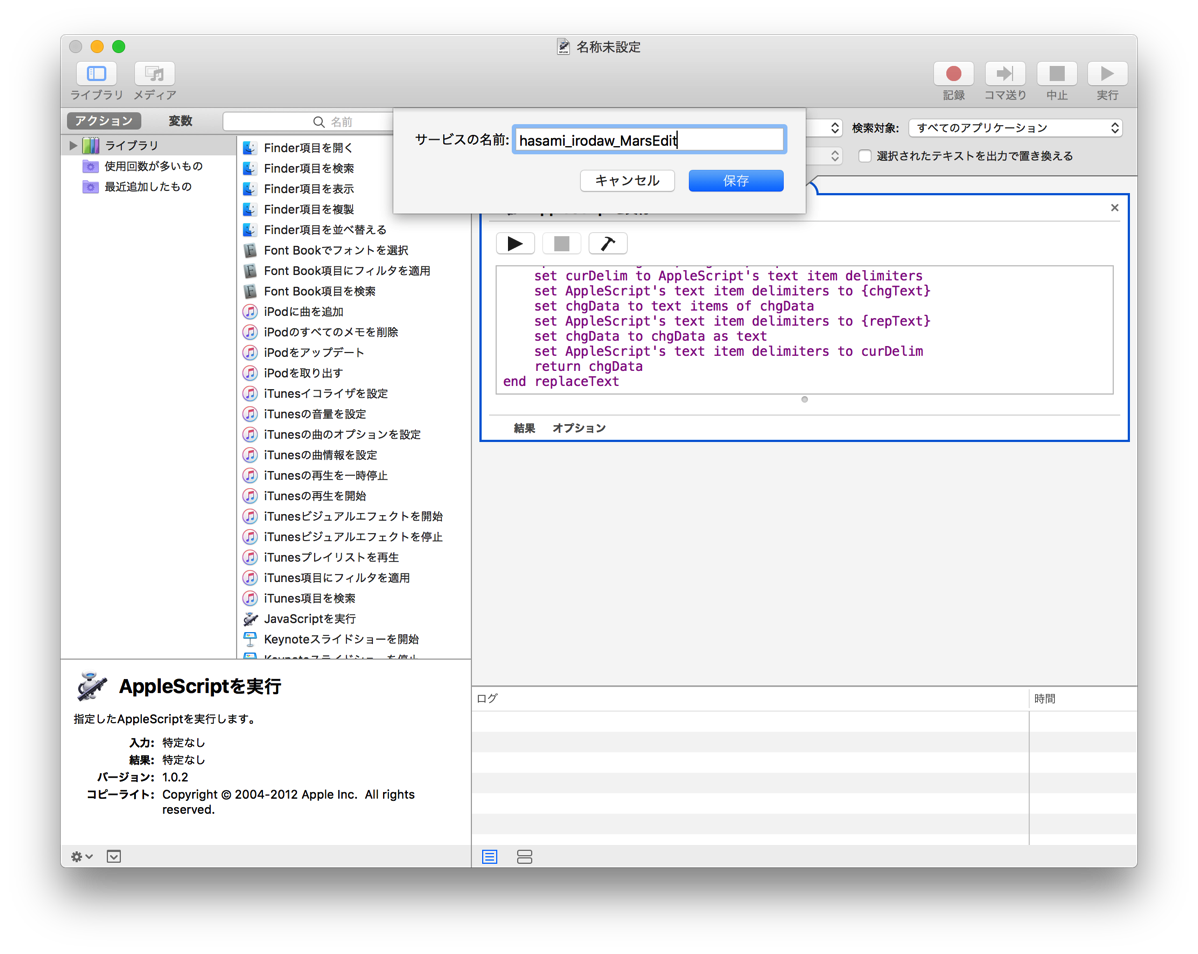
Task: Select the Finder項目を検索 action
Action: [x=308, y=168]
